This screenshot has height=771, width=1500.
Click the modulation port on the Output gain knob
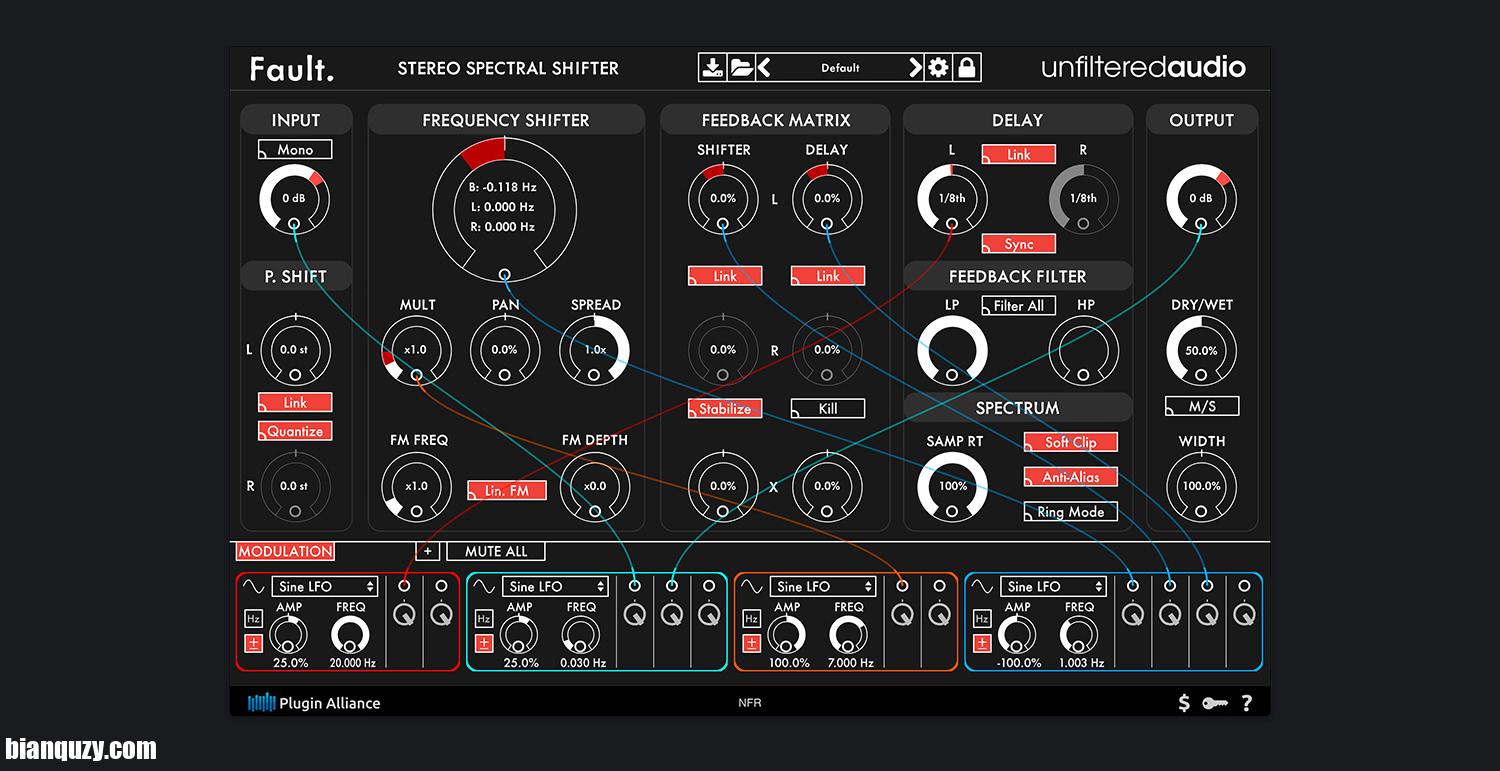(x=1201, y=224)
